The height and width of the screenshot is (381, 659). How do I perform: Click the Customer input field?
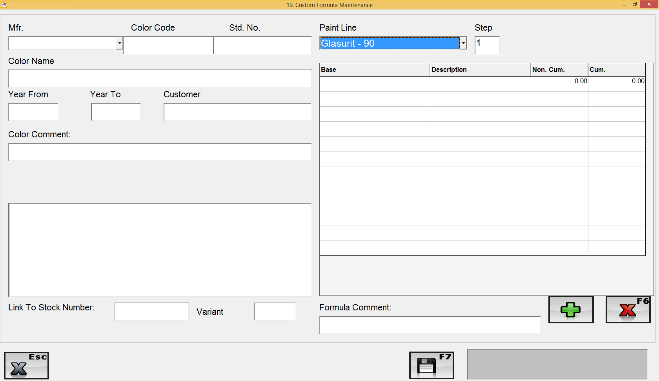coord(237,112)
